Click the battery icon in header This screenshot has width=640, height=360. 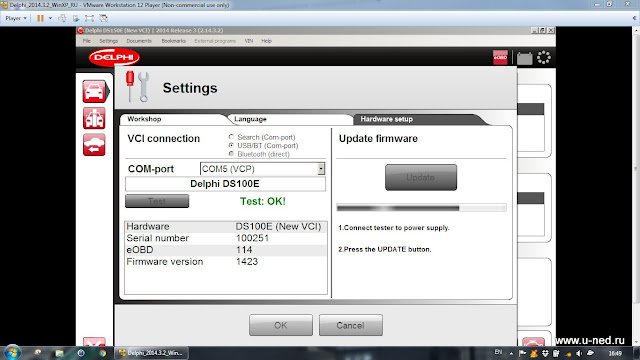524,58
